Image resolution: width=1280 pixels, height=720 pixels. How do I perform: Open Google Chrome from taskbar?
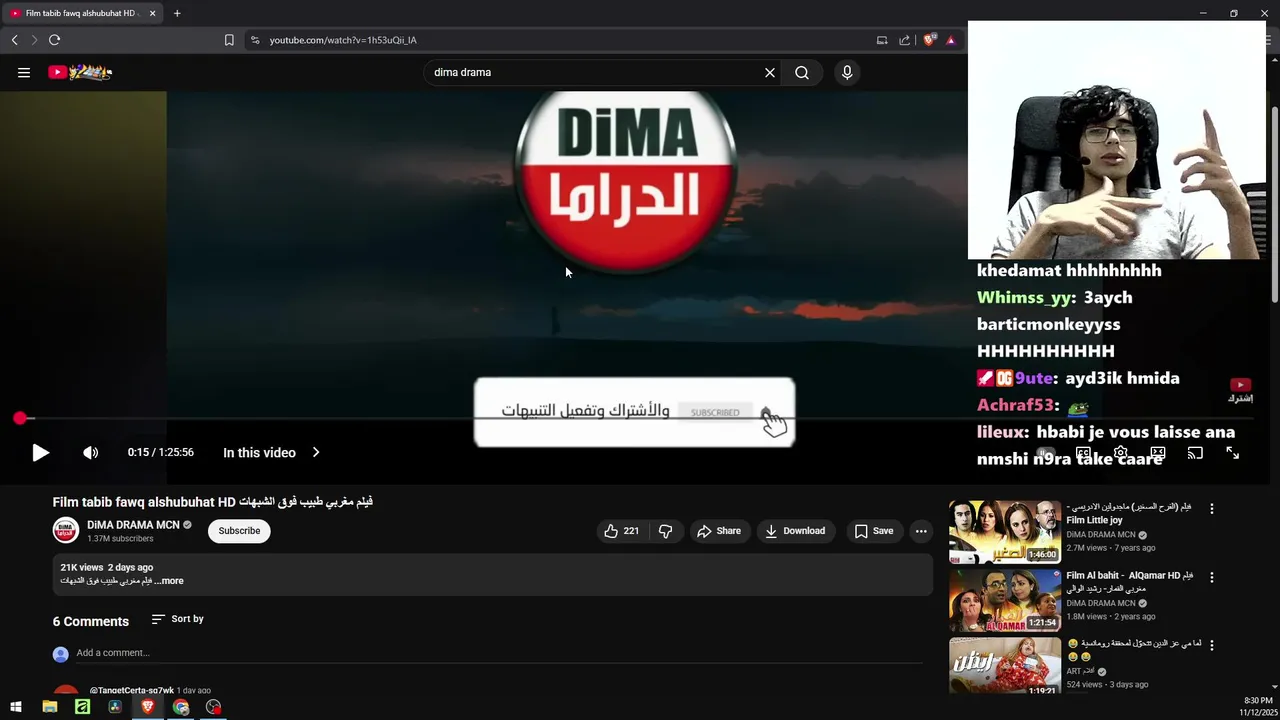click(x=181, y=707)
